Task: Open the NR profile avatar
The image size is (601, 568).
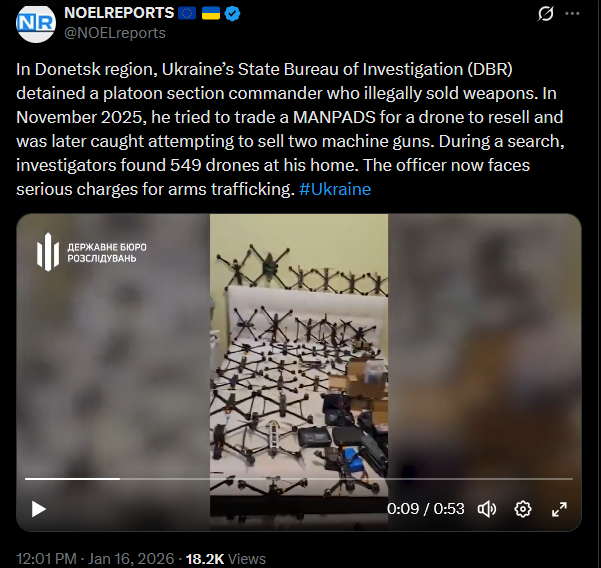Action: click(x=36, y=23)
